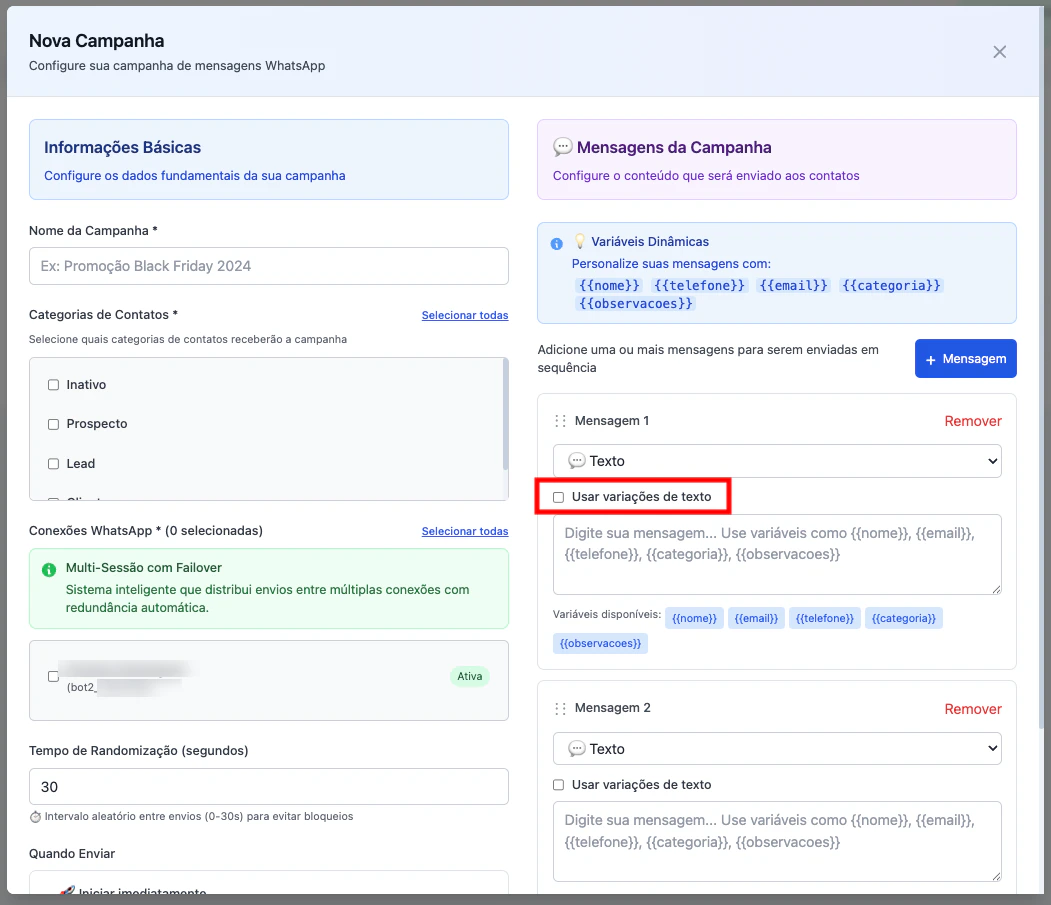Click the Informações Básicas heading
This screenshot has width=1051, height=905.
[123, 147]
